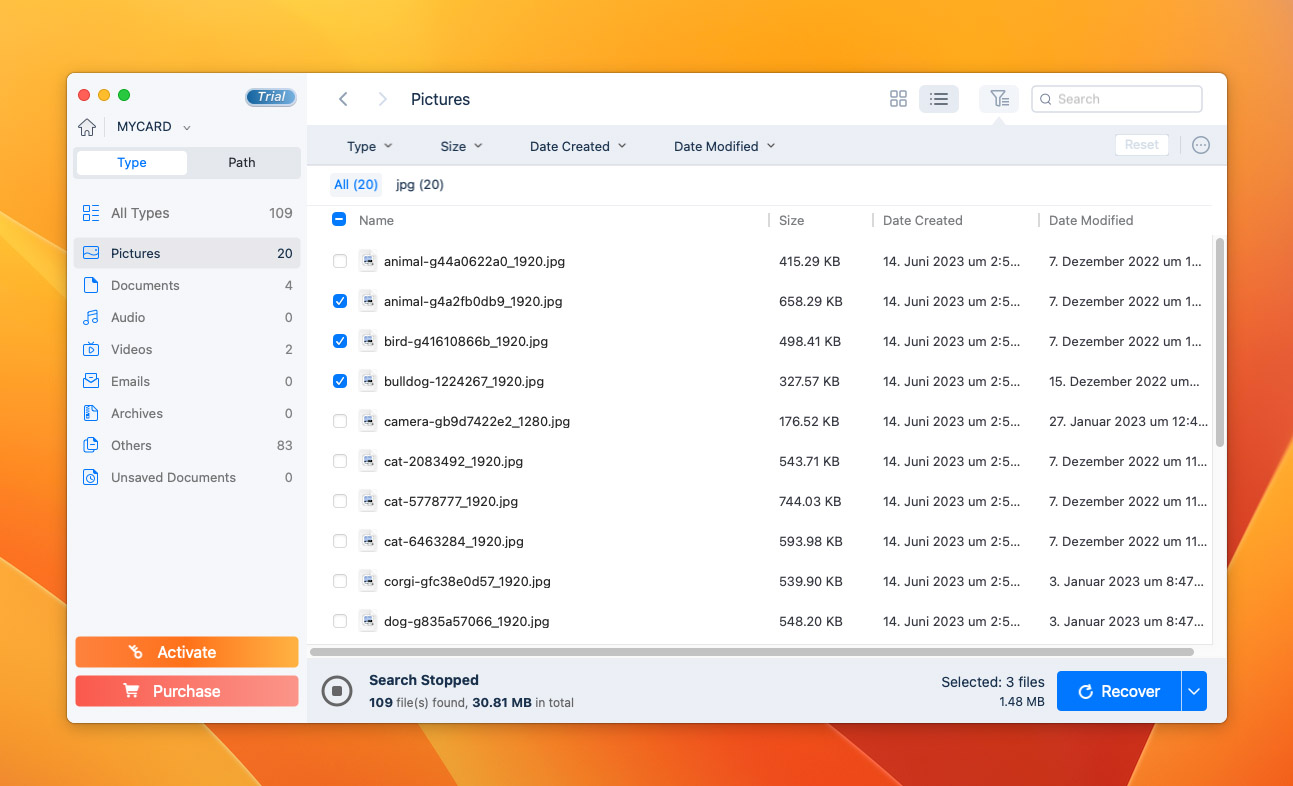Click the stop search icon

(x=337, y=690)
